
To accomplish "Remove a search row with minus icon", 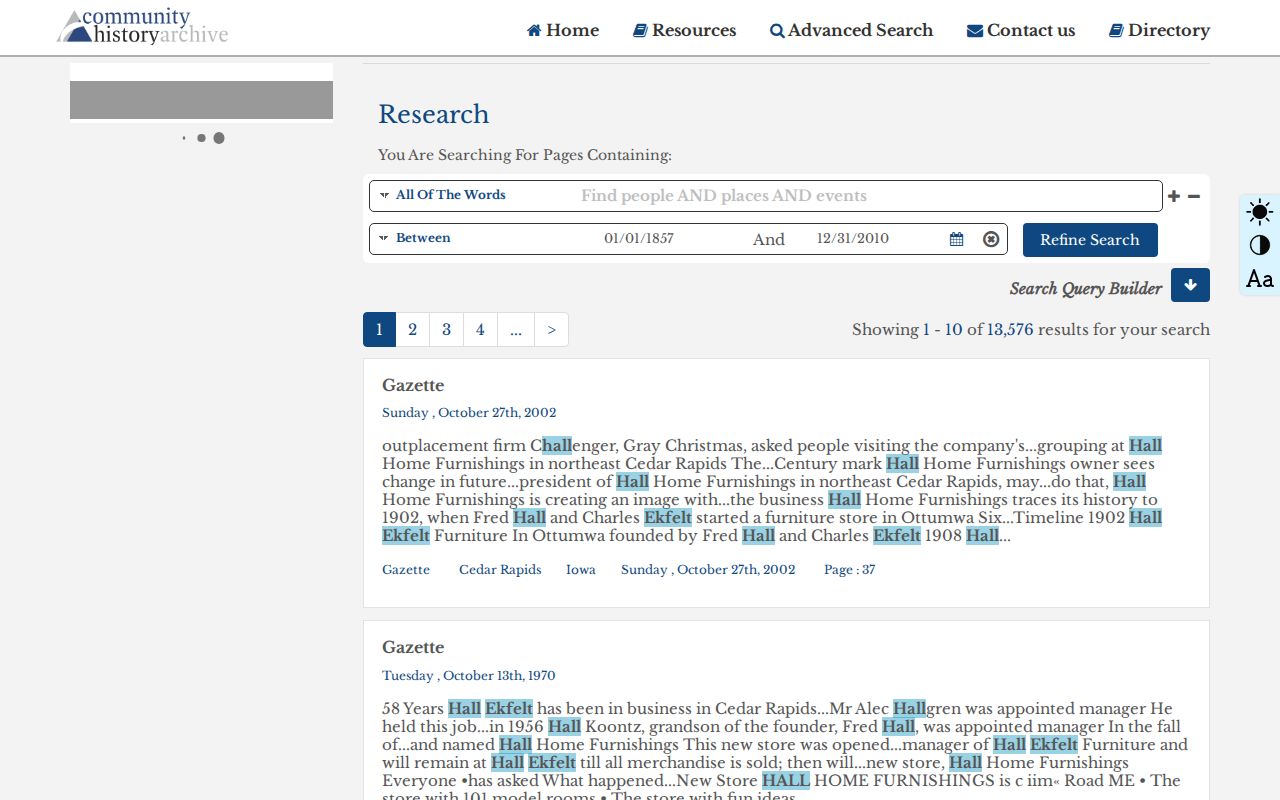I will (x=1194, y=196).
